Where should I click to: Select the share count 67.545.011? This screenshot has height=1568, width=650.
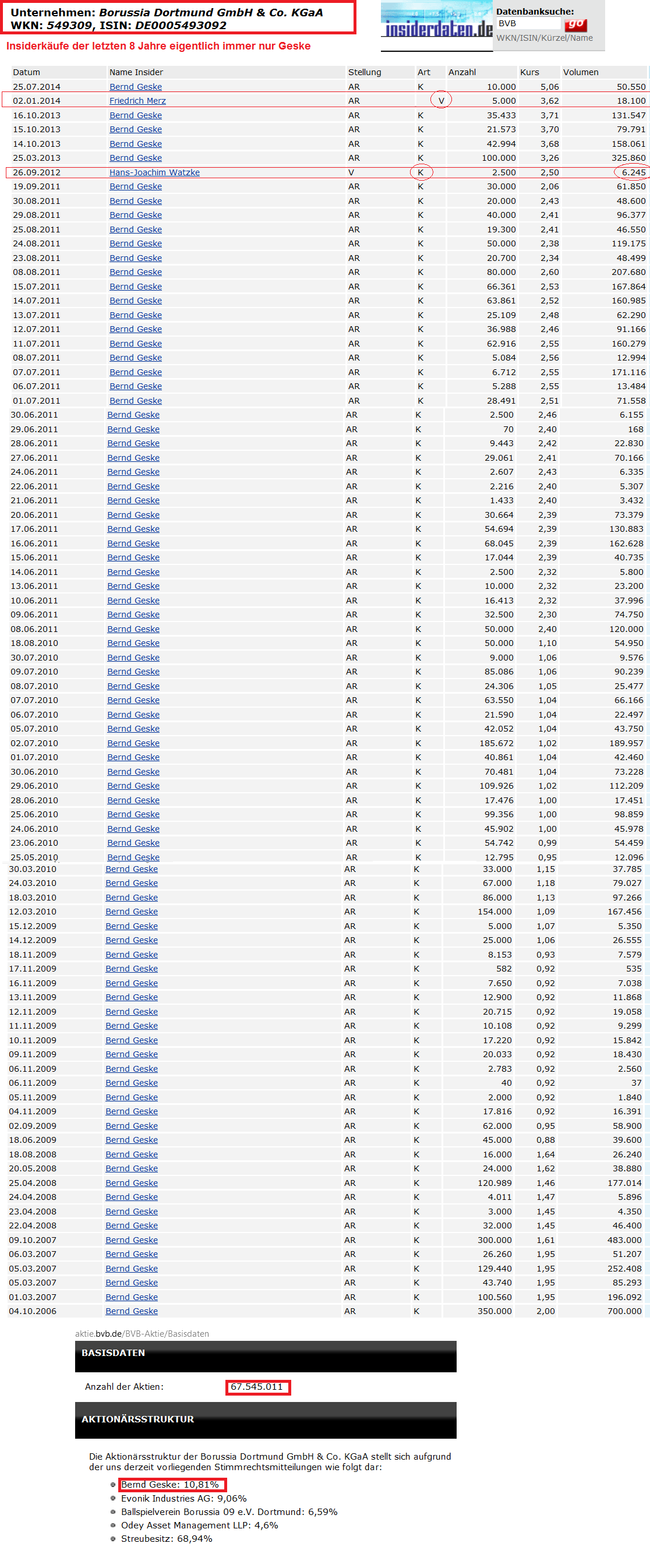(257, 1387)
